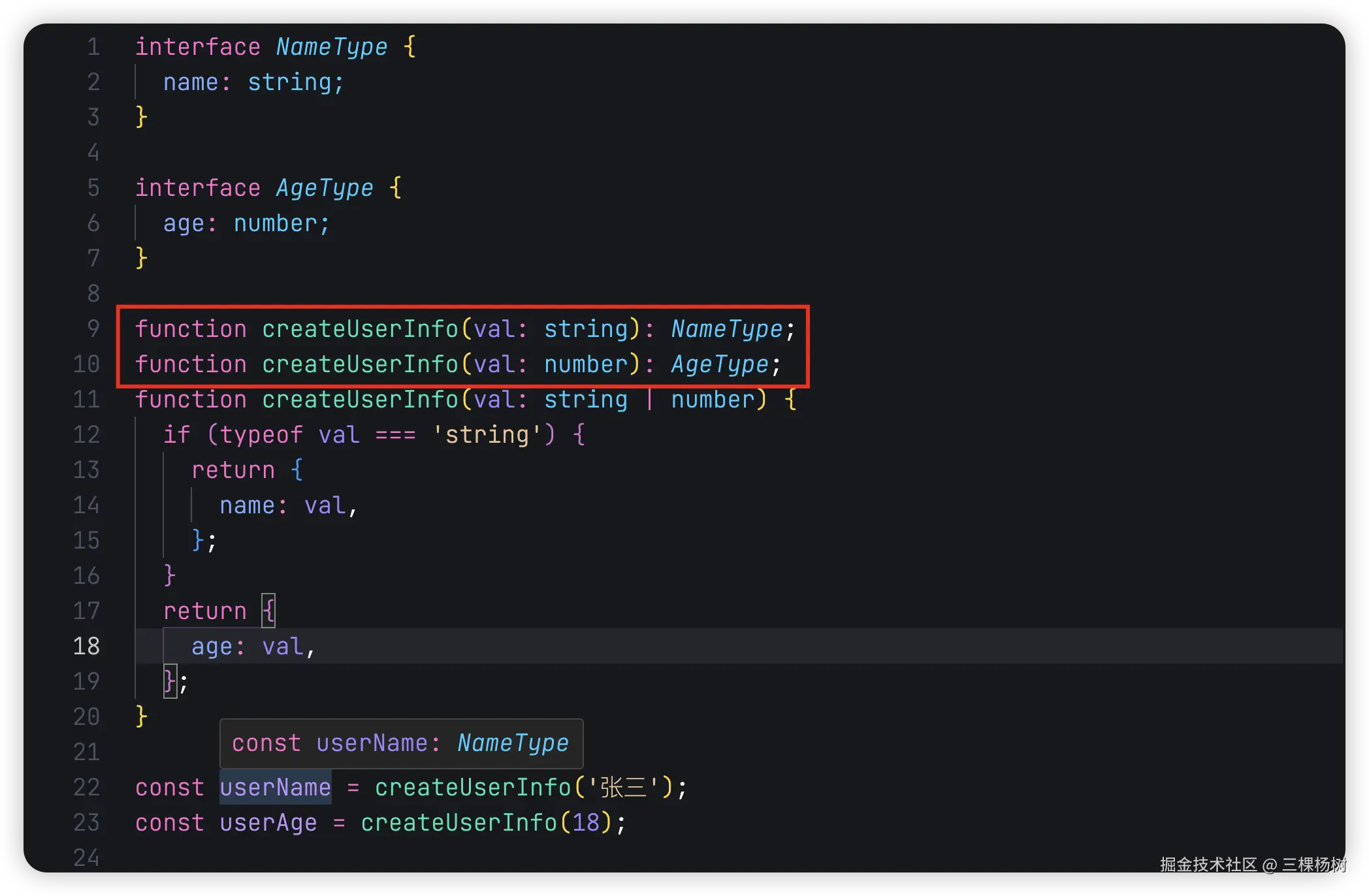1369x896 pixels.
Task: Click the AgeType interface name on line 5
Action: [x=324, y=188]
